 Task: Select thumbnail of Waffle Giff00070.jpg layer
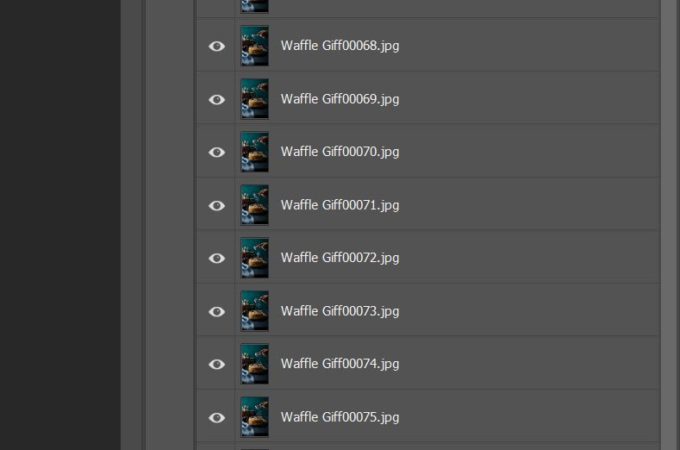[x=255, y=152]
